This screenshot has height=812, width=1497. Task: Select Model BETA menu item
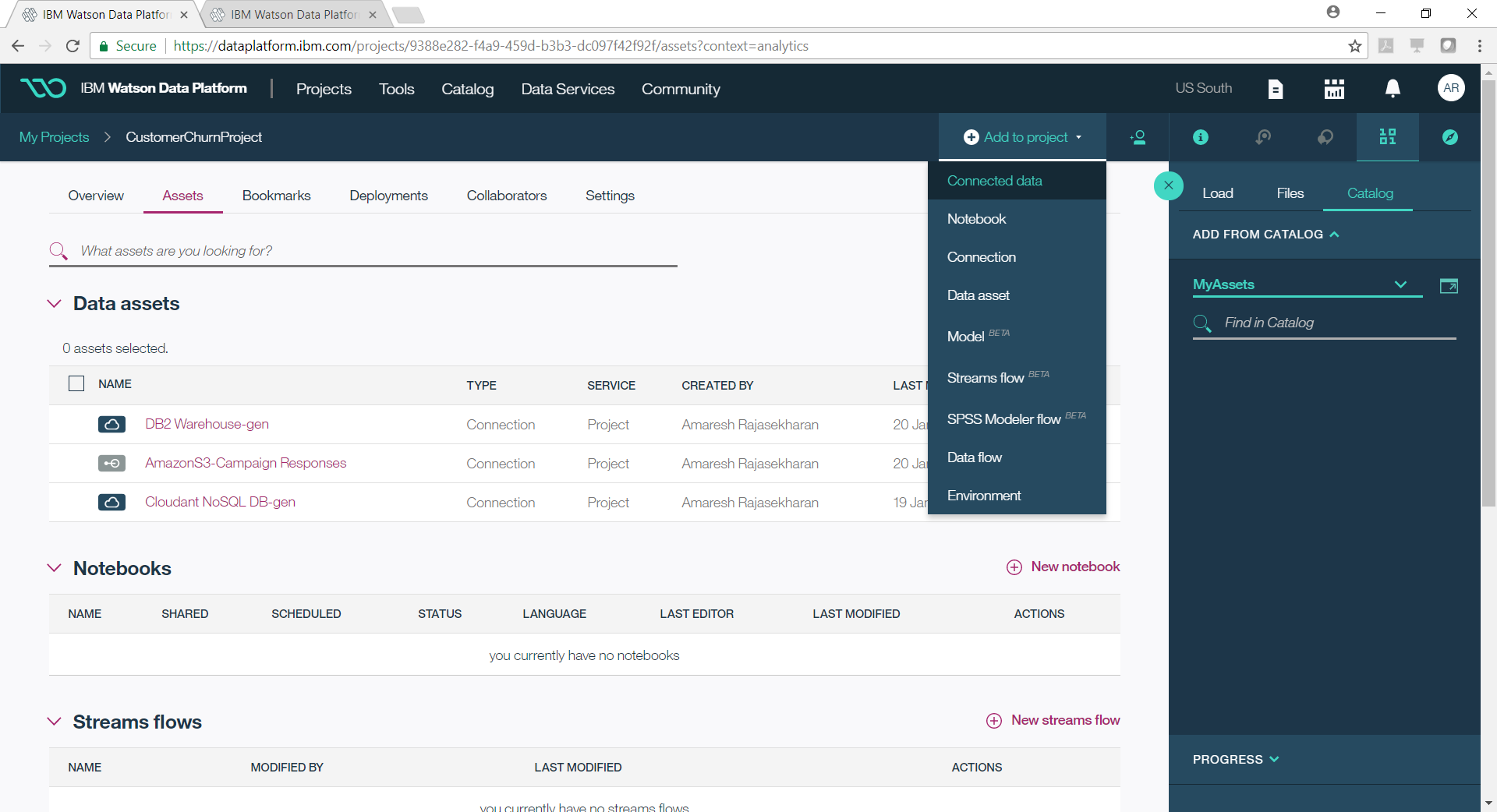tap(1017, 336)
